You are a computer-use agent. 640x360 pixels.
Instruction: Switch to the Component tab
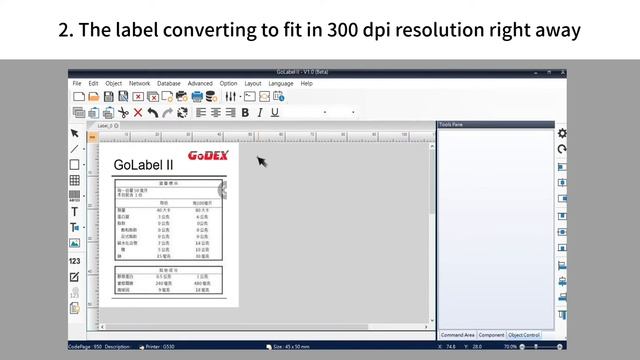(491, 335)
